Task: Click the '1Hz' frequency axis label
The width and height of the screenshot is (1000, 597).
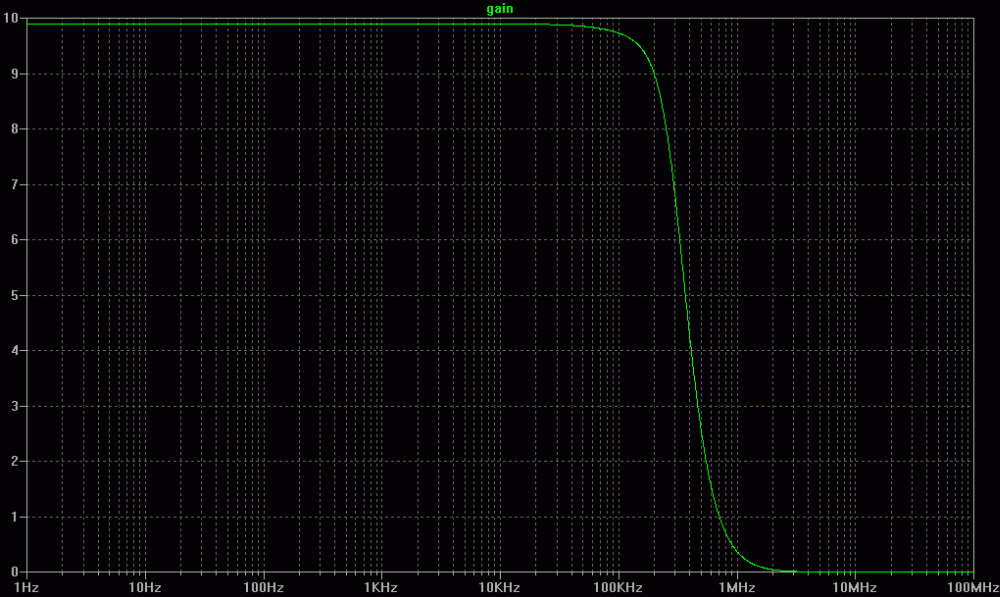Action: (26, 587)
